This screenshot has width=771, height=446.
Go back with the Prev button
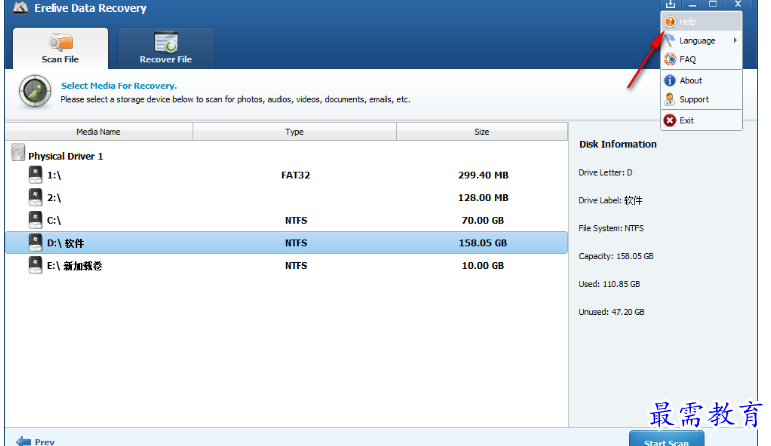pos(35,441)
